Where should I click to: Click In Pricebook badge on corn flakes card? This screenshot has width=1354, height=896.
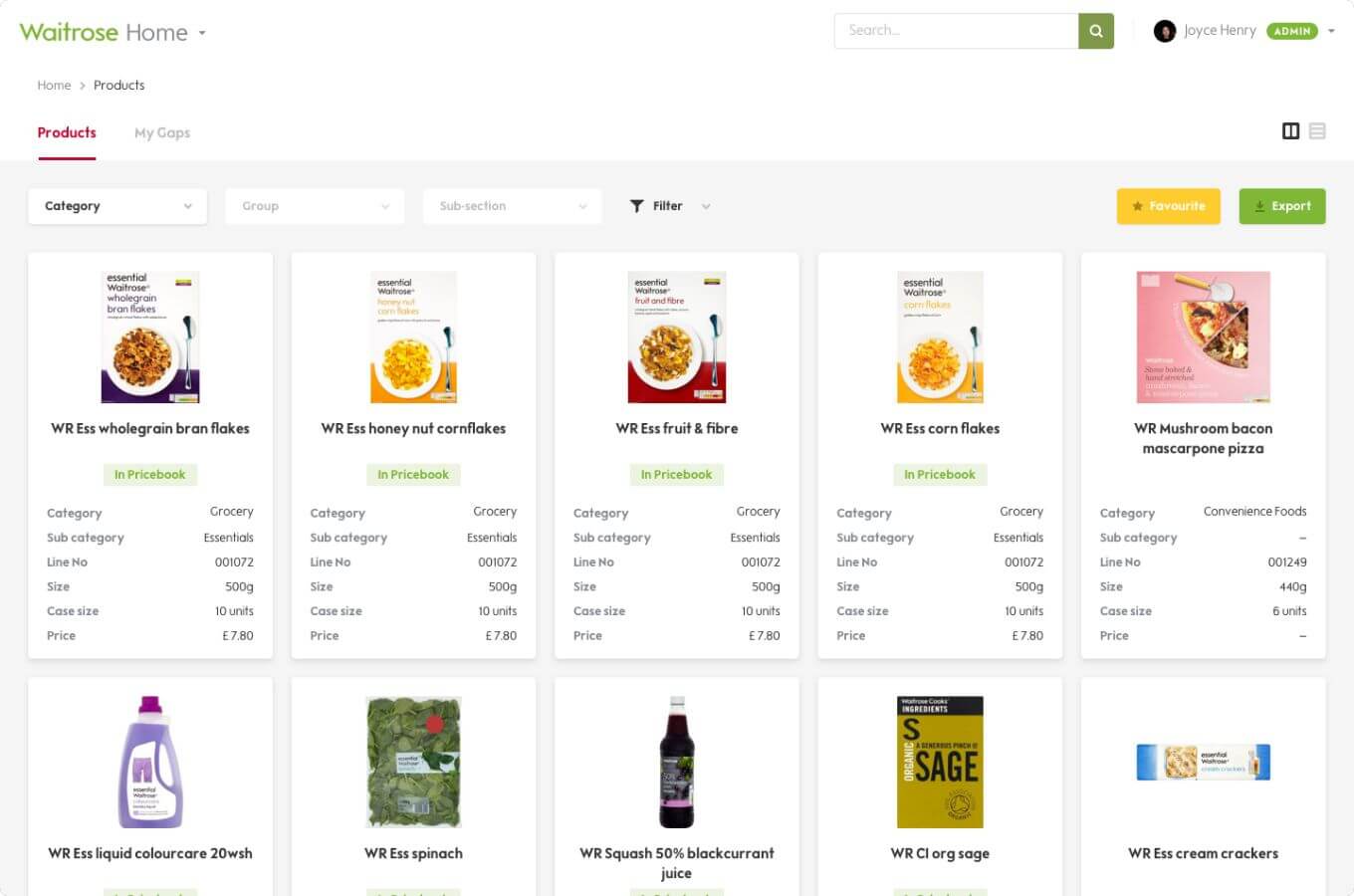(940, 474)
